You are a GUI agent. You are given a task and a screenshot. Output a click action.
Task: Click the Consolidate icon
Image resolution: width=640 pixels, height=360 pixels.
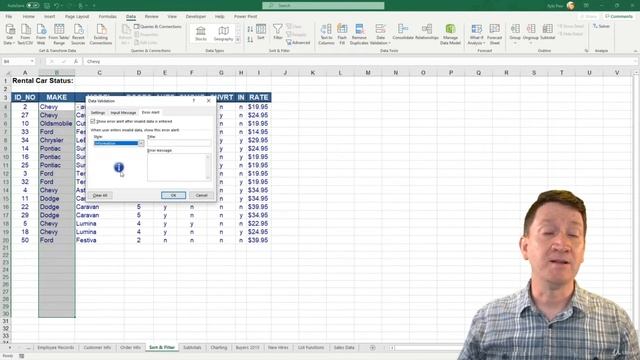tap(403, 32)
